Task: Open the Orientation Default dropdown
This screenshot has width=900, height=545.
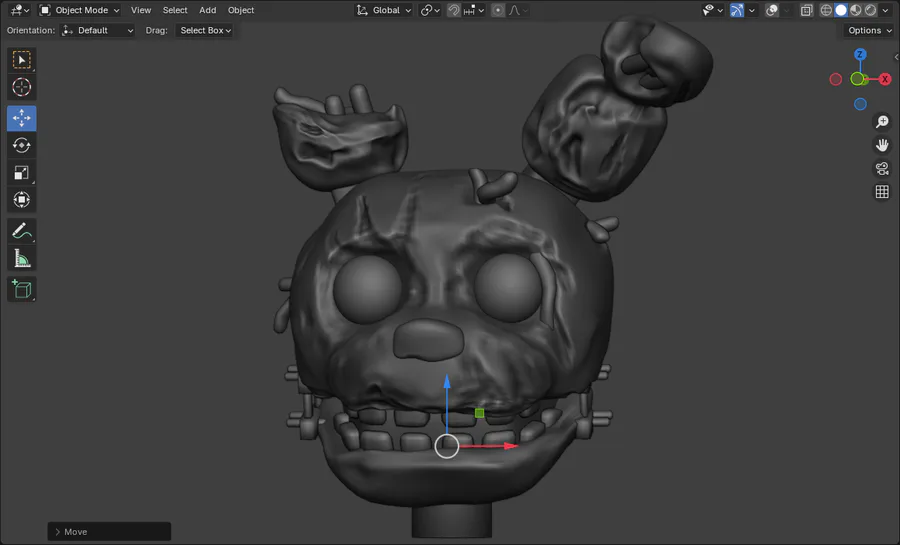Action: click(x=98, y=30)
